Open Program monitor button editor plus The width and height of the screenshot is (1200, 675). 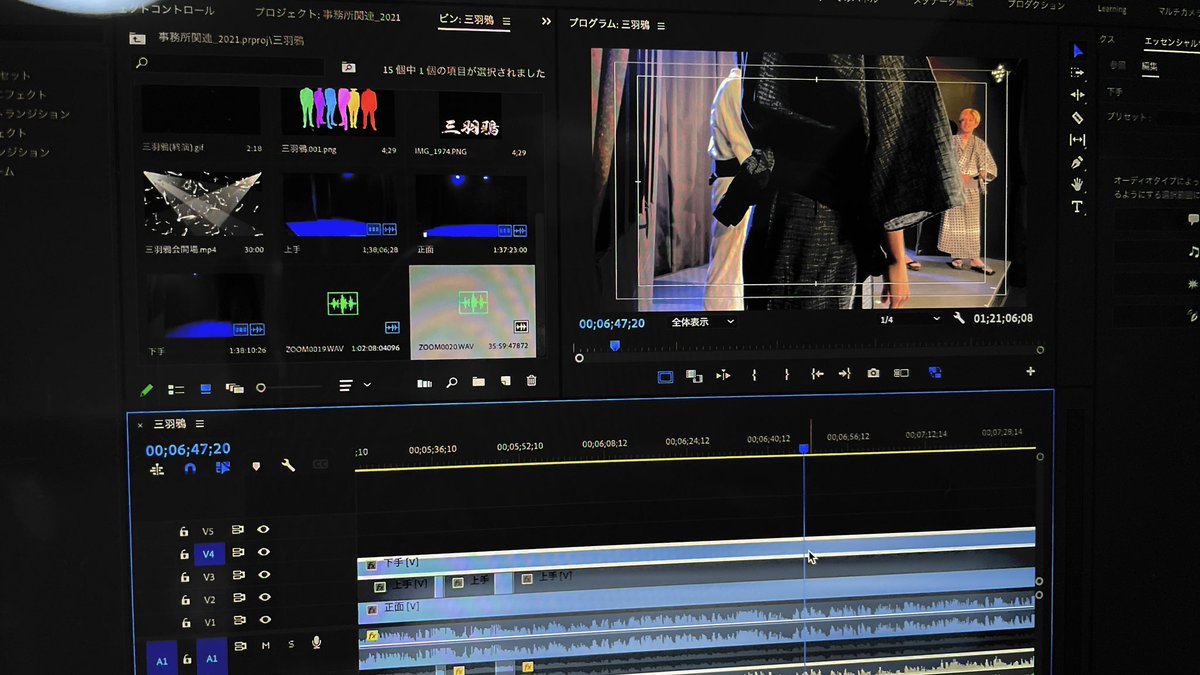[1031, 372]
